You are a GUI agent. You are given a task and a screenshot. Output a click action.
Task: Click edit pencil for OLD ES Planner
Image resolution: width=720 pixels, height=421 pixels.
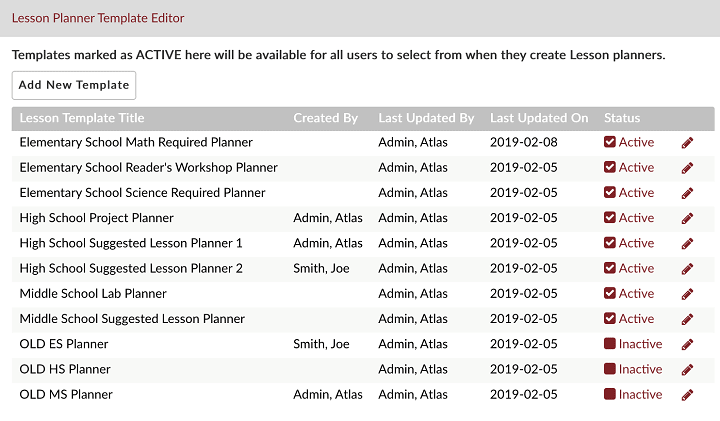click(687, 345)
